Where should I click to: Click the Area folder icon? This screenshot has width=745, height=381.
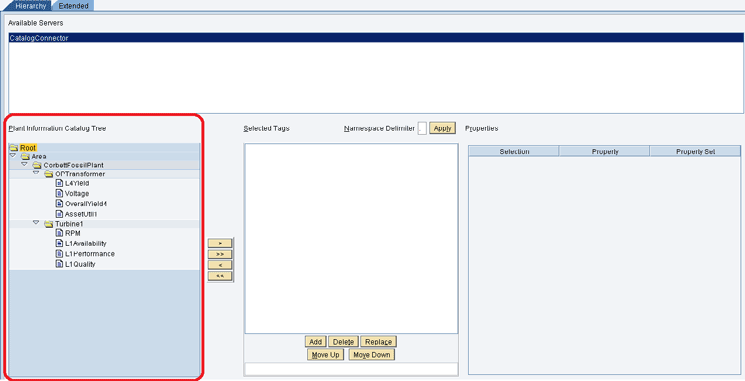coord(25,156)
